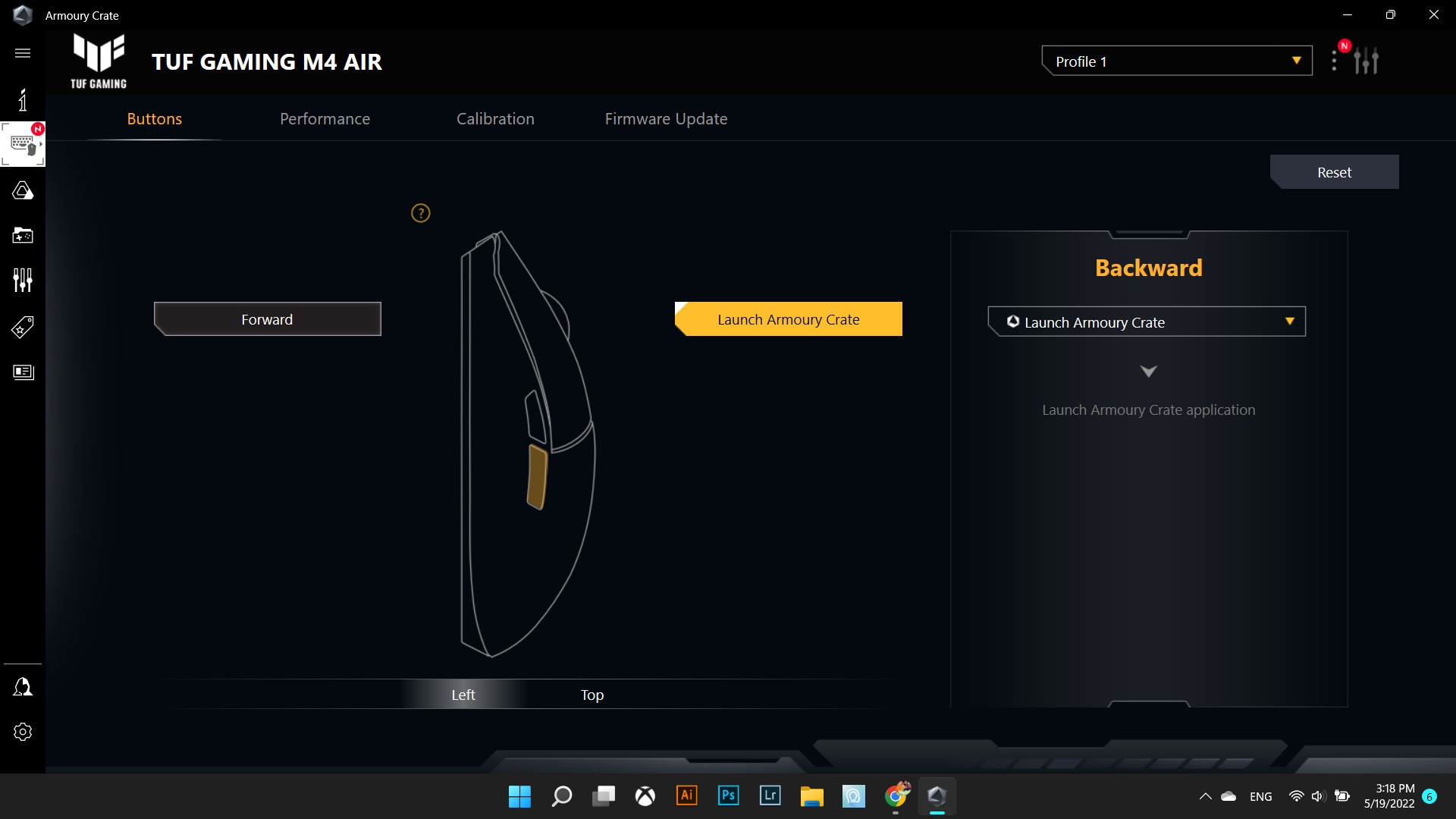Open the Home info icon in the sidebar

[x=23, y=99]
